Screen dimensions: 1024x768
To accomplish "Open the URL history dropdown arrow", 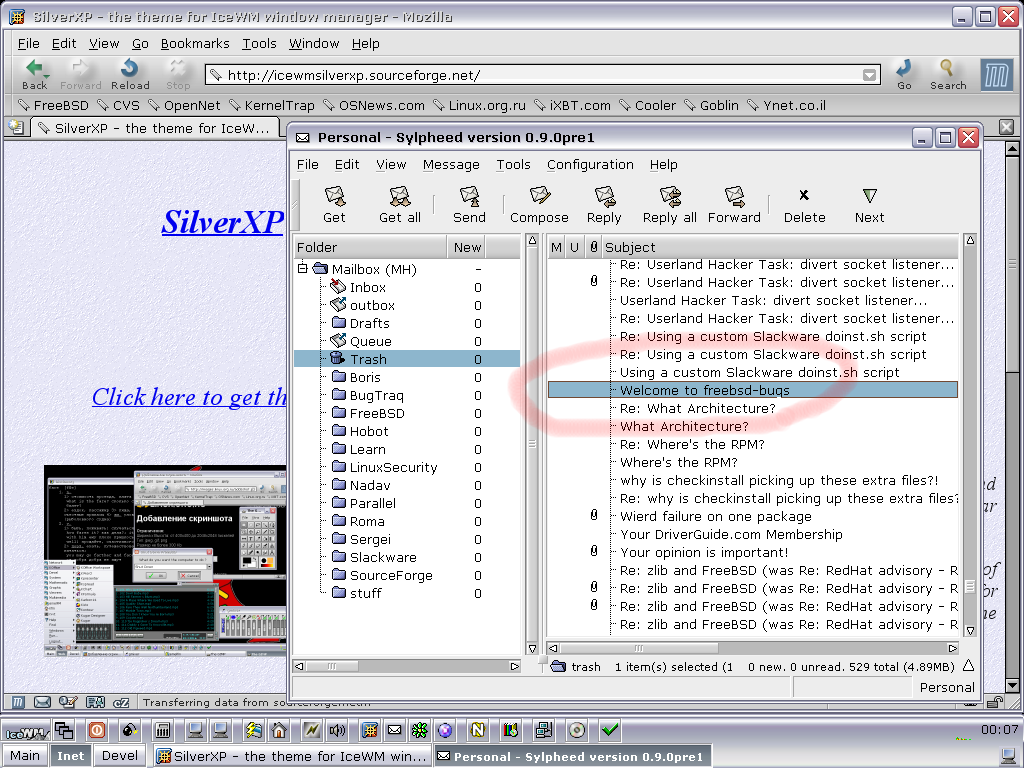I will [869, 75].
